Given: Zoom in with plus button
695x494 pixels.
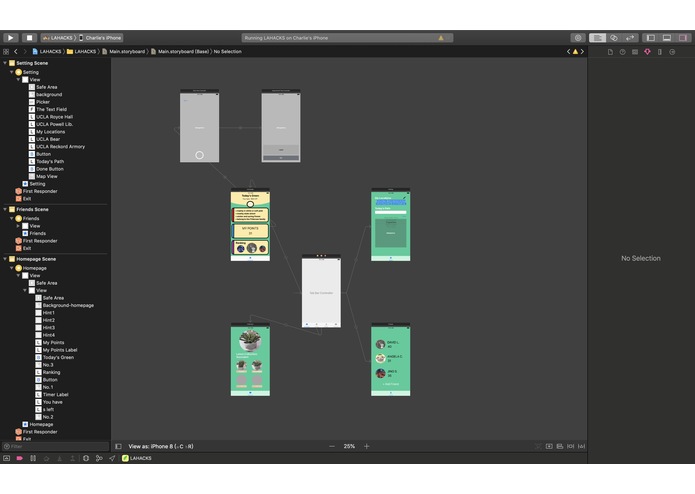Looking at the screenshot, I should (x=367, y=446).
